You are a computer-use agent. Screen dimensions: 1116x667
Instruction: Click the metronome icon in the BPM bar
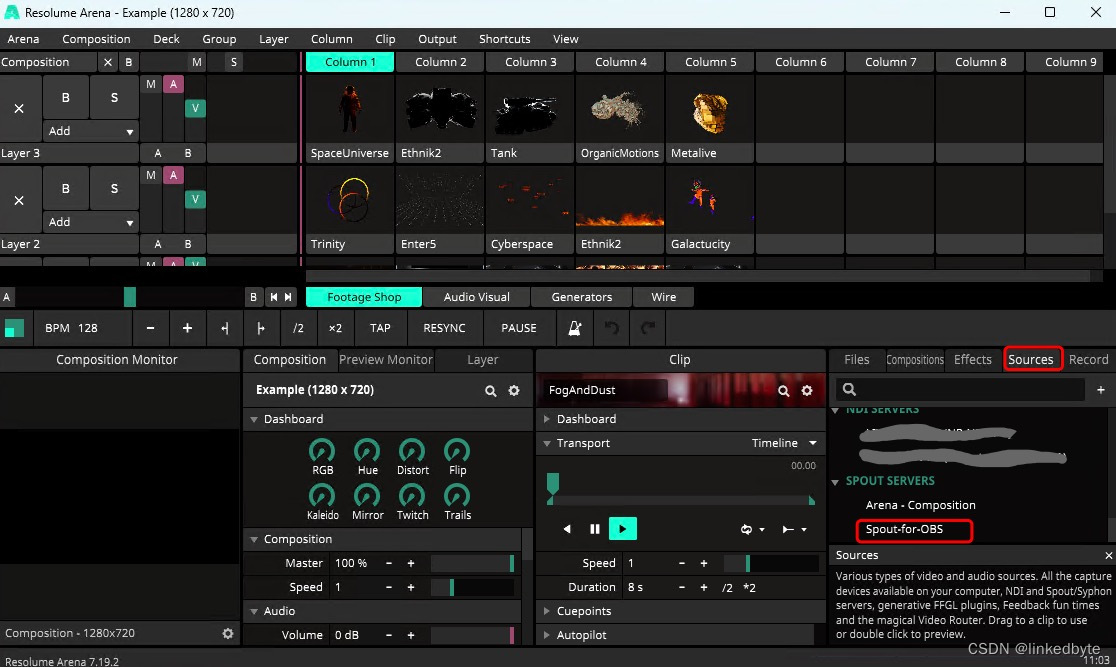[x=574, y=328]
